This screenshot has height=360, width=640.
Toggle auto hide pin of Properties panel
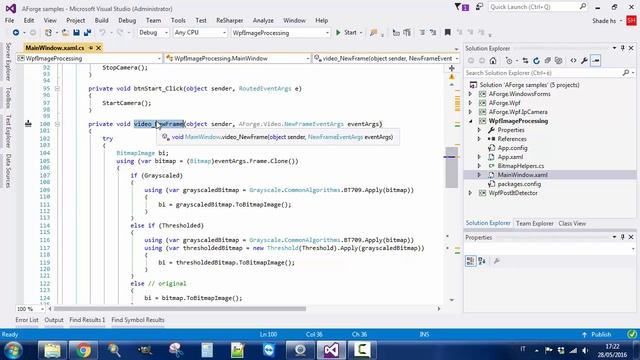(623, 237)
